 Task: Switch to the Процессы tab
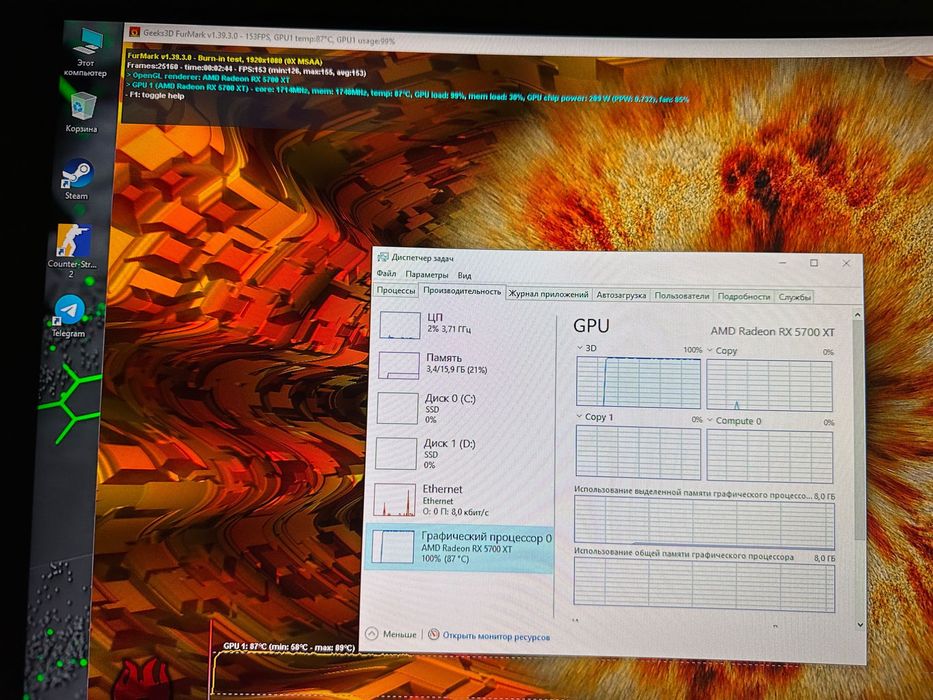pyautogui.click(x=396, y=290)
